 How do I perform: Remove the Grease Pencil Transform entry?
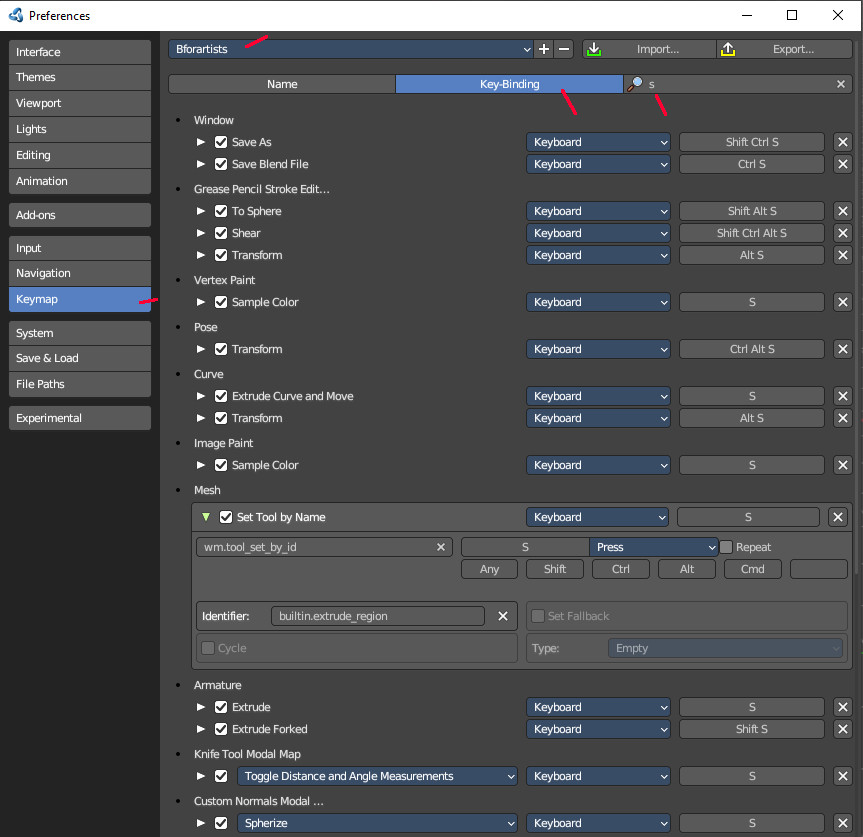843,255
